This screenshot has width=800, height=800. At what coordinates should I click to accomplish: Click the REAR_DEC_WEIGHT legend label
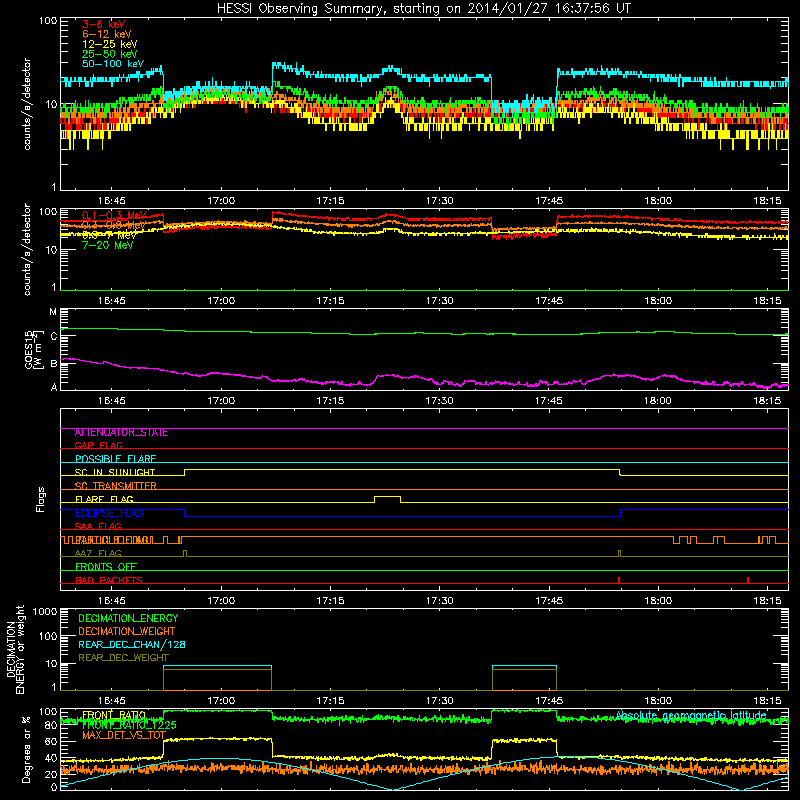click(x=123, y=658)
